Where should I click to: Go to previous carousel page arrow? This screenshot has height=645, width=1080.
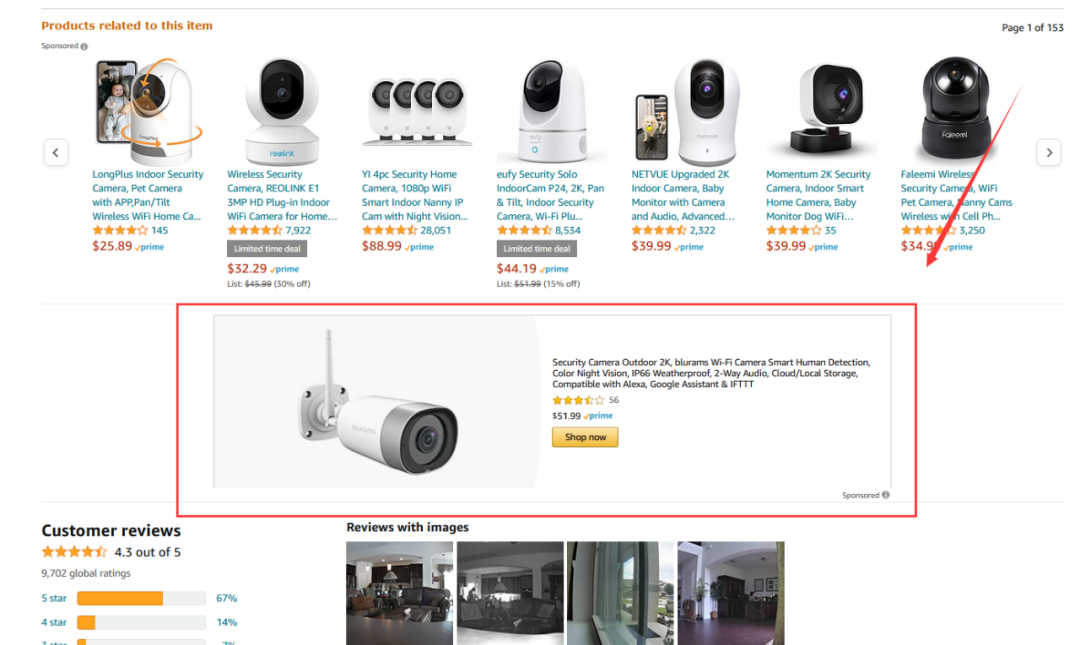tap(56, 152)
